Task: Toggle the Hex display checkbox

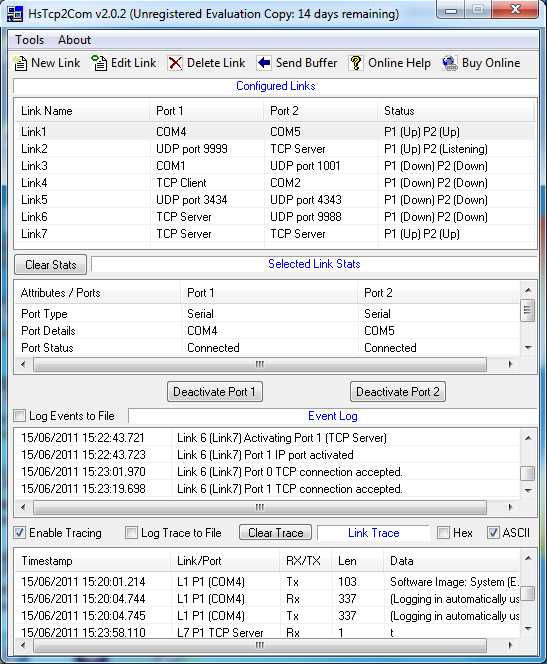Action: pos(443,533)
